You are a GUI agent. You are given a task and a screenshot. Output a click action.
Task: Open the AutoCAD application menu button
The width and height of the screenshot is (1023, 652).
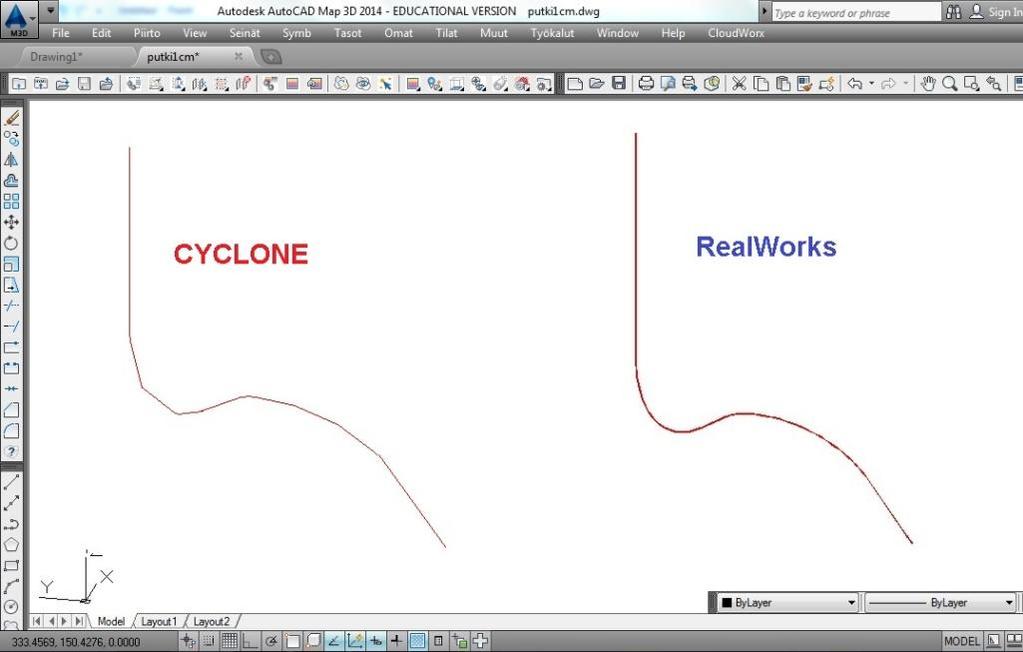click(x=18, y=19)
